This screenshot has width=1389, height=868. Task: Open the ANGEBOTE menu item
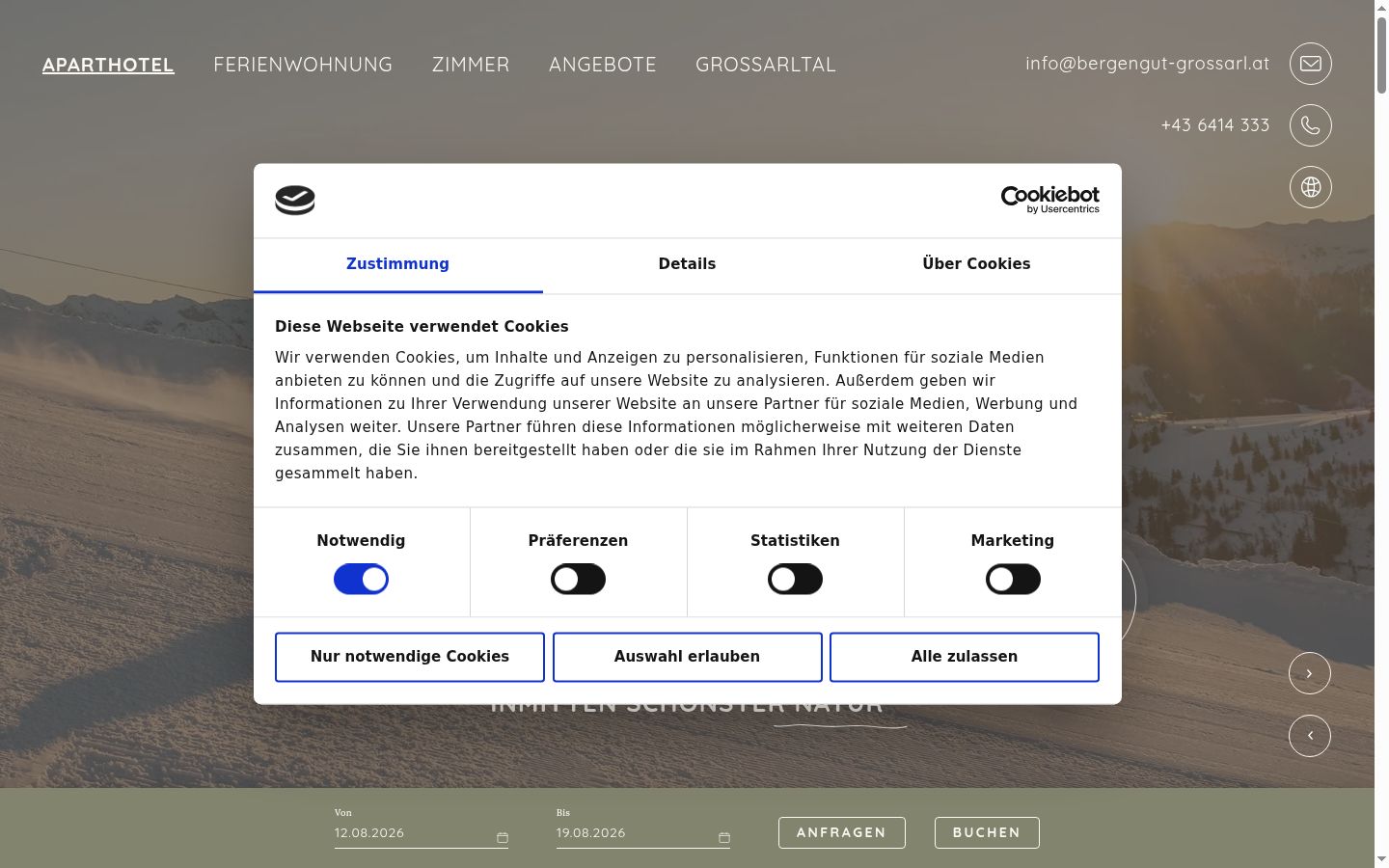pos(603,65)
